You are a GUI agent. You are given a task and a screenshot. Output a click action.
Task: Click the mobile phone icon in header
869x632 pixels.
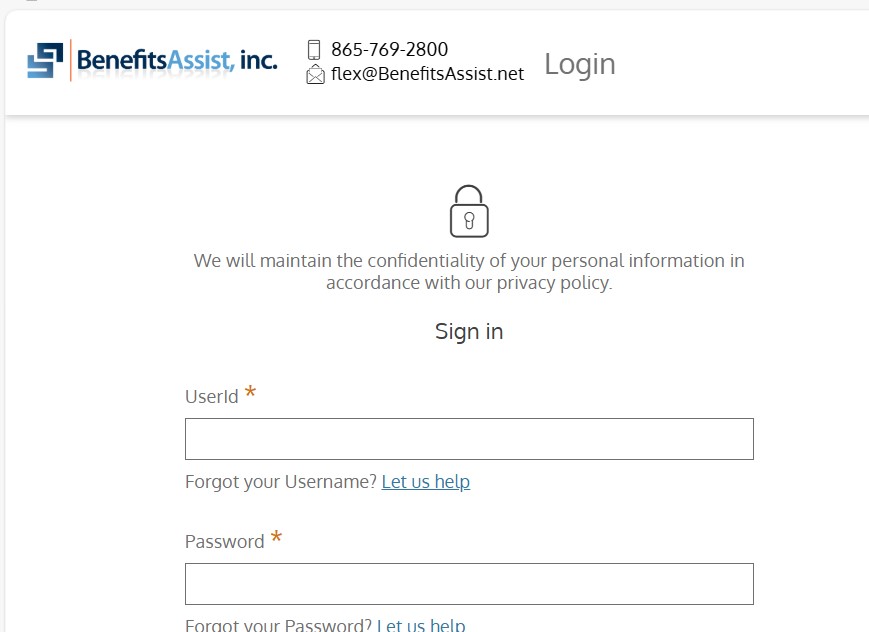click(314, 49)
